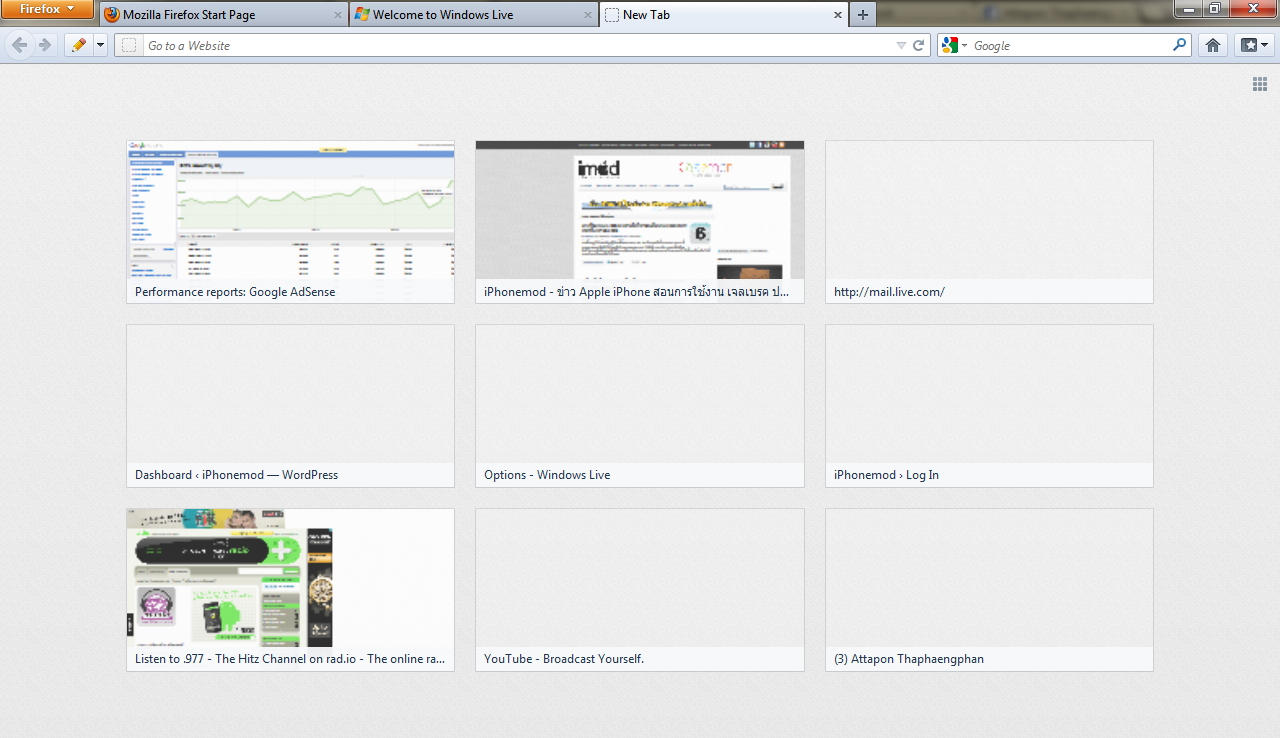
Task: Click the reload page icon
Action: (919, 45)
